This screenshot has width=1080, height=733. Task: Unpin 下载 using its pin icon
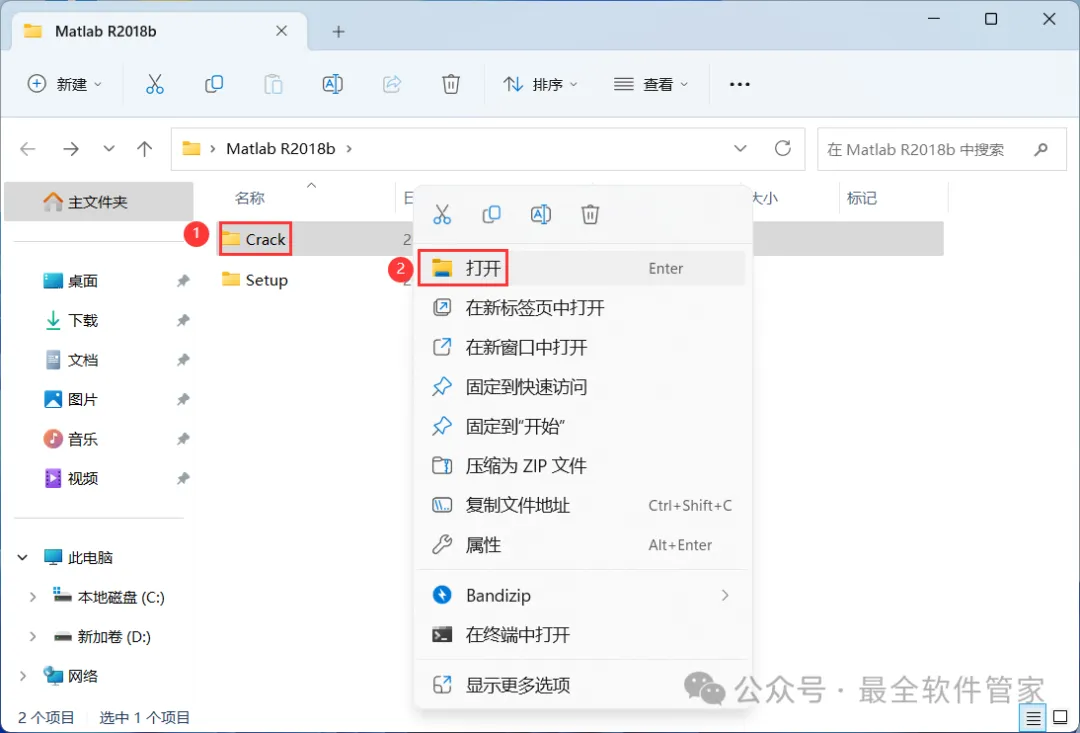(183, 320)
